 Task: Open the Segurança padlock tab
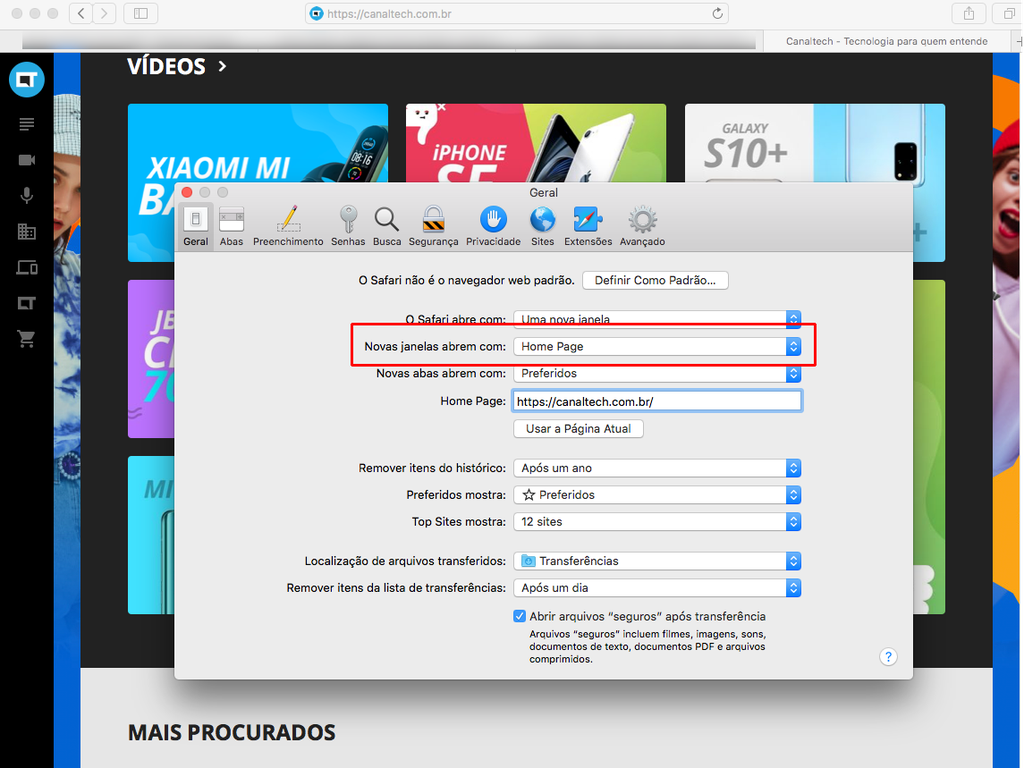click(x=433, y=226)
